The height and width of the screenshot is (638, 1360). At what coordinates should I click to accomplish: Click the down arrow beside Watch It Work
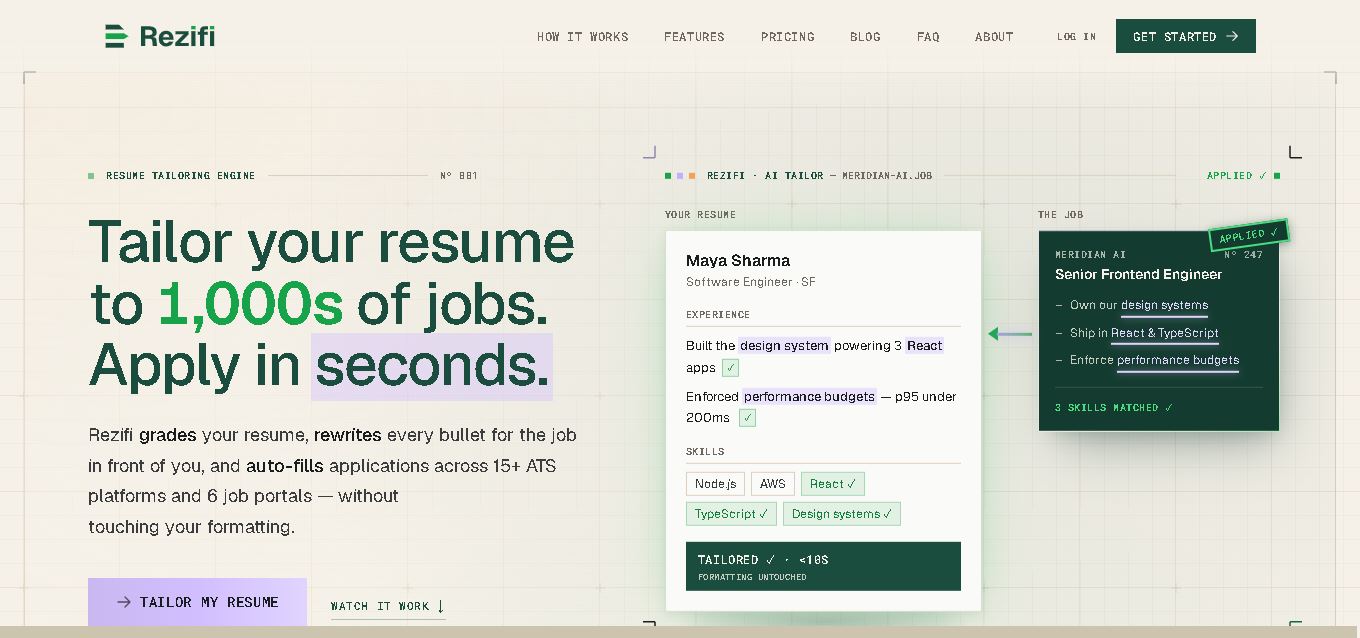pos(440,606)
